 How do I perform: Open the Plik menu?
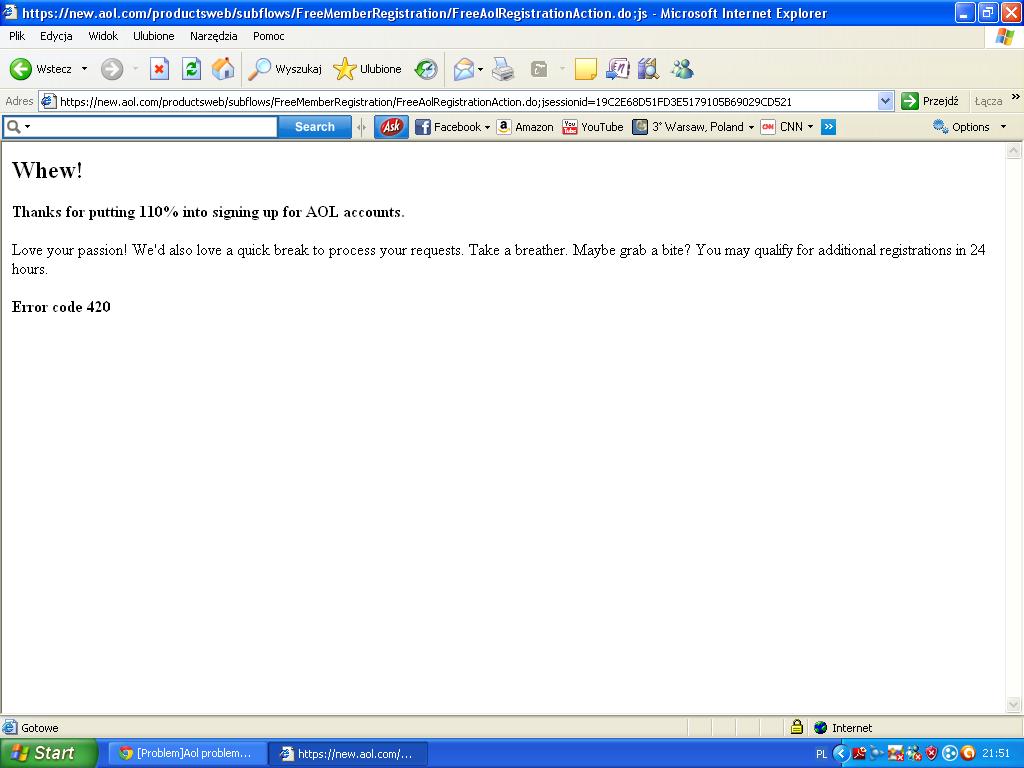(x=17, y=36)
